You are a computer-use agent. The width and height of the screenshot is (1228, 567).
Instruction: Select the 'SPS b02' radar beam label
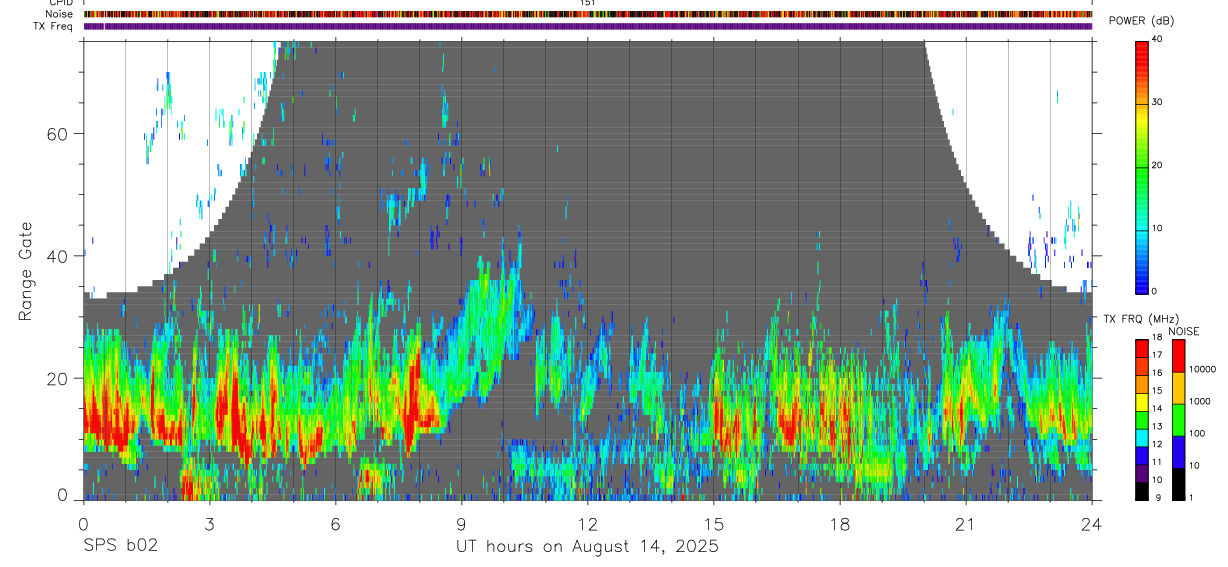(x=120, y=546)
